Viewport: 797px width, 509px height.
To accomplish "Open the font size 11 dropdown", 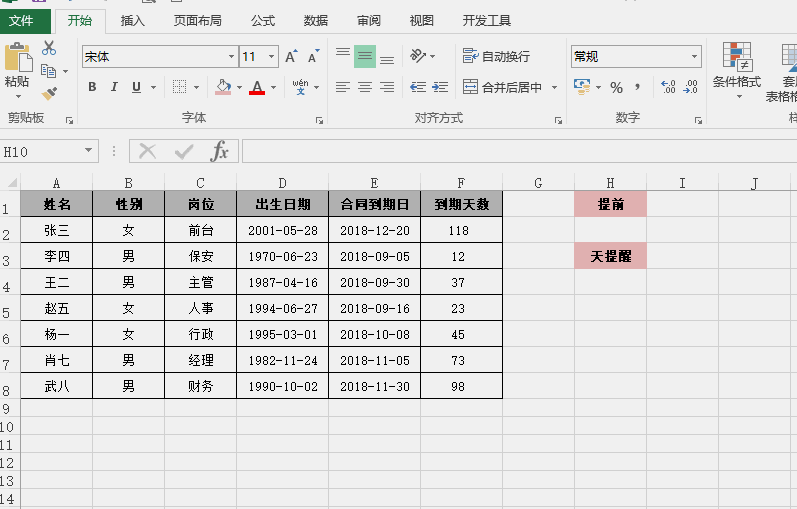I will coord(272,56).
